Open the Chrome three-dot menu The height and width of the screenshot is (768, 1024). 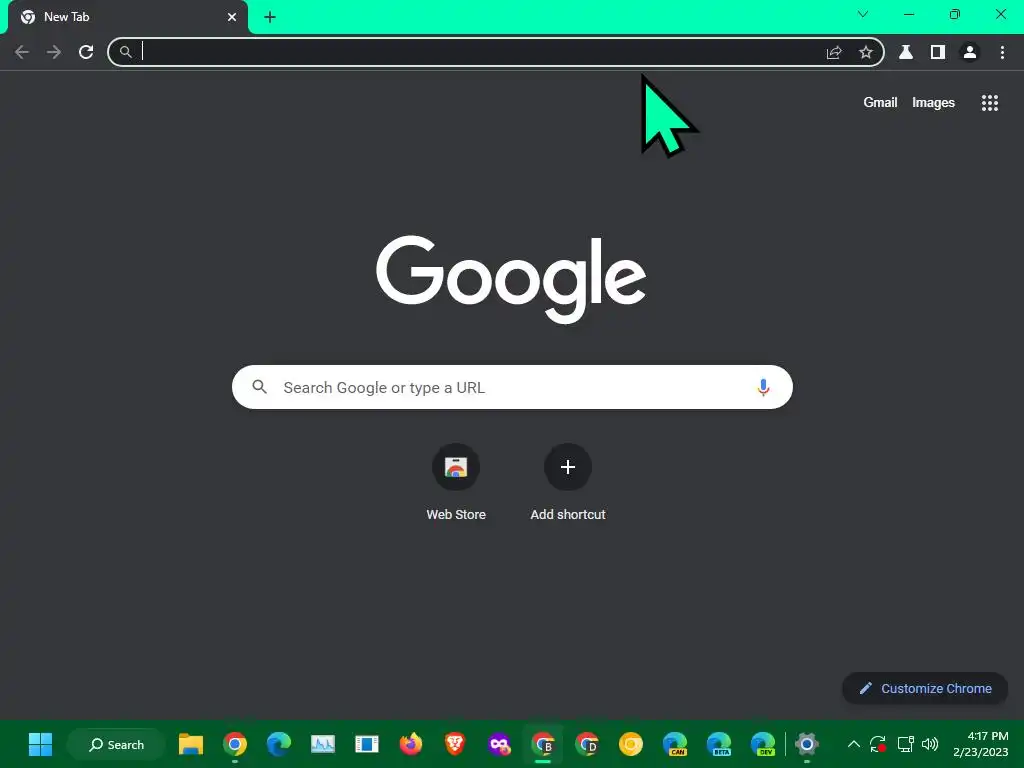coord(1002,52)
